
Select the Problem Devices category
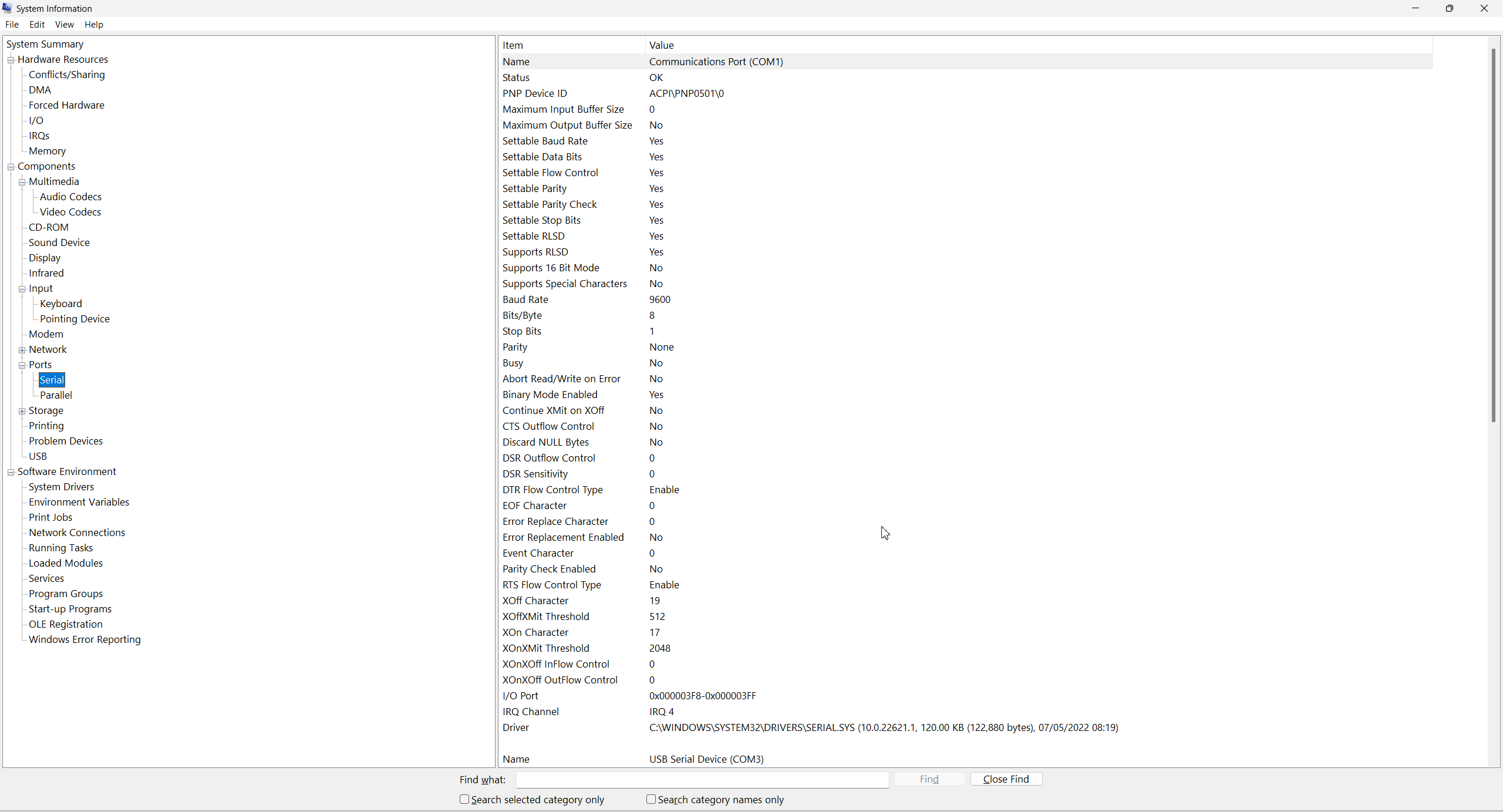(x=65, y=441)
